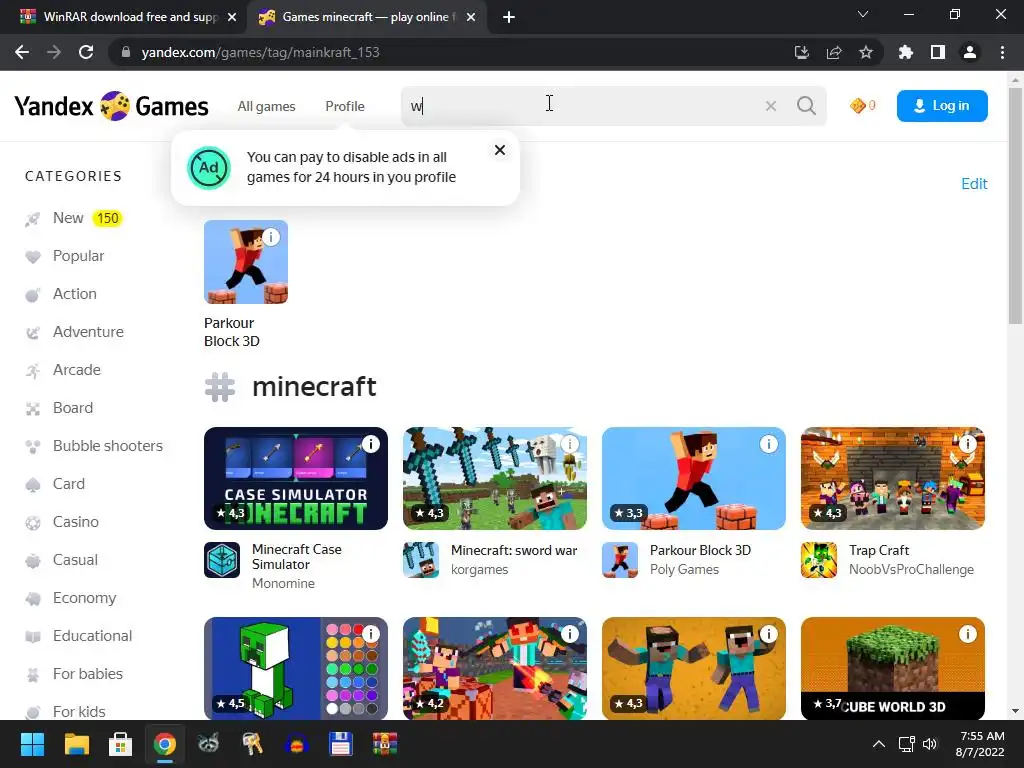Click the Poly Games developer name
This screenshot has width=1024, height=768.
(684, 569)
